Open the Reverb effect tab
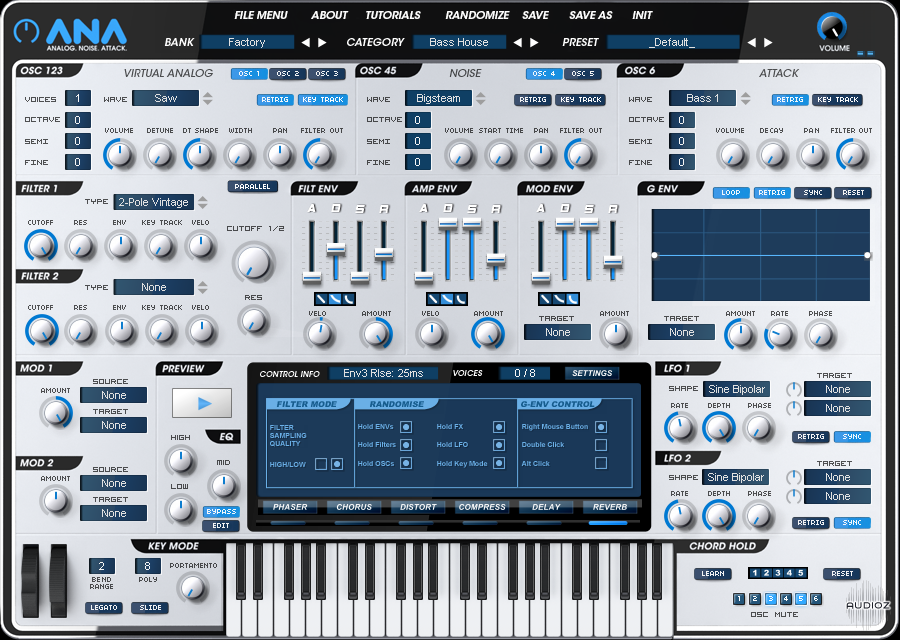Viewport: 900px width, 640px height. point(610,507)
